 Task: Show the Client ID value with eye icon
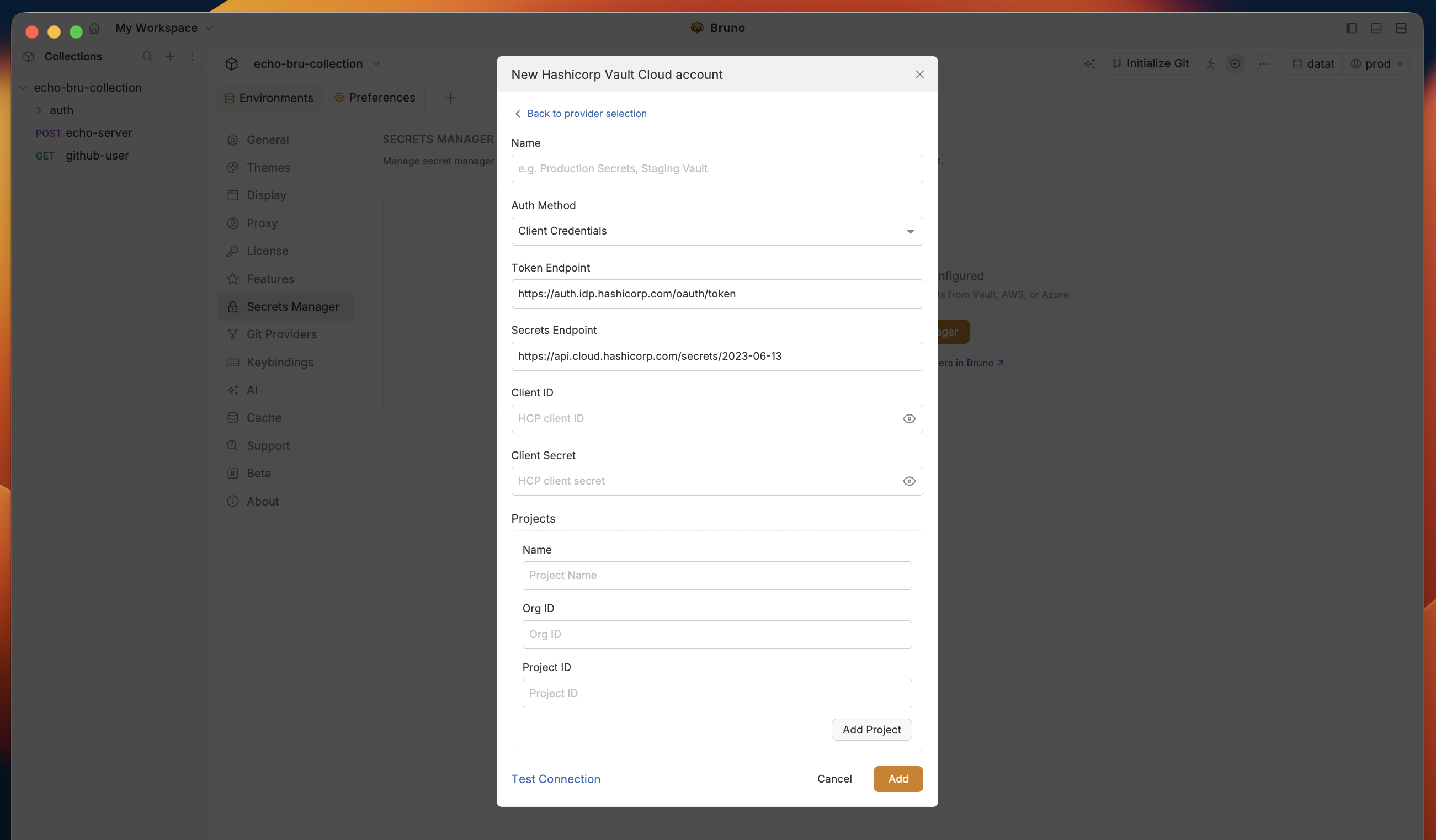point(909,419)
